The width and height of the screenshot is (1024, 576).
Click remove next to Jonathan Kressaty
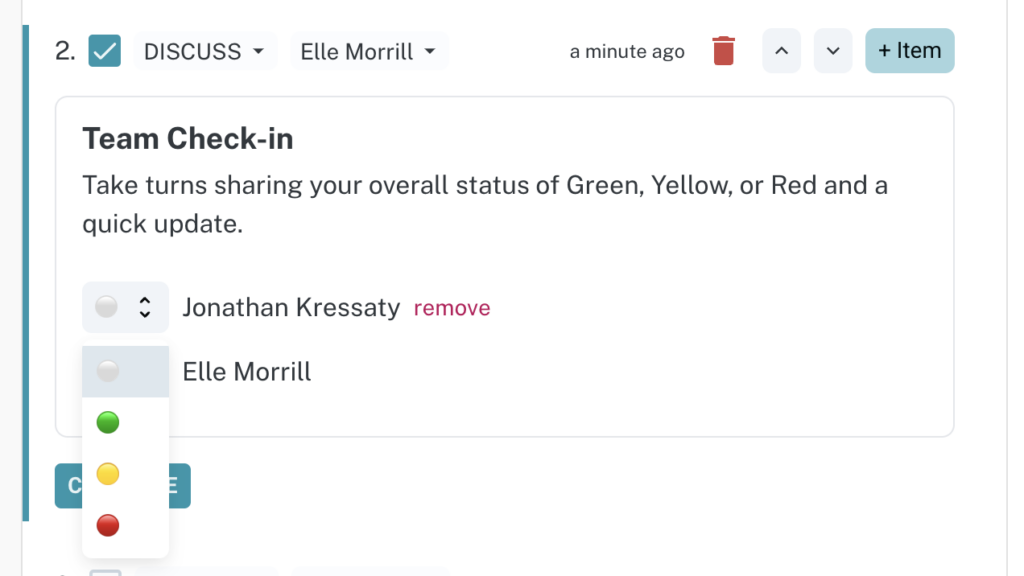452,308
